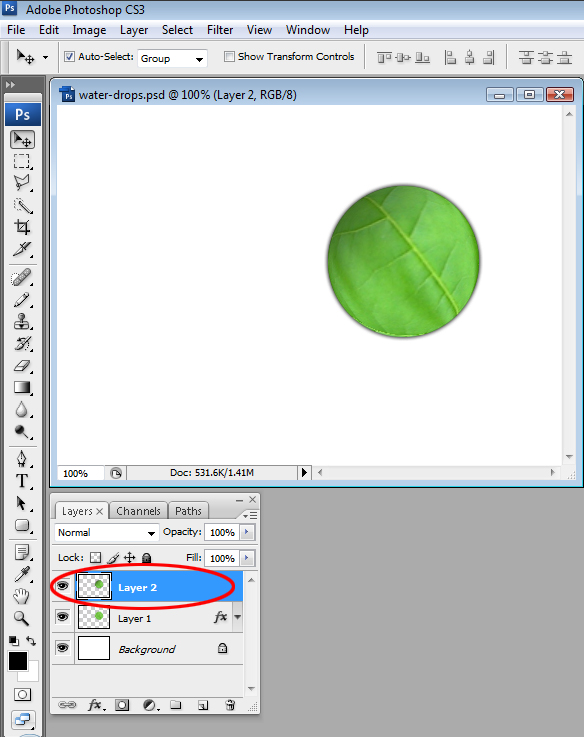
Task: Select the Layer 2 thumbnail
Action: [x=94, y=586]
